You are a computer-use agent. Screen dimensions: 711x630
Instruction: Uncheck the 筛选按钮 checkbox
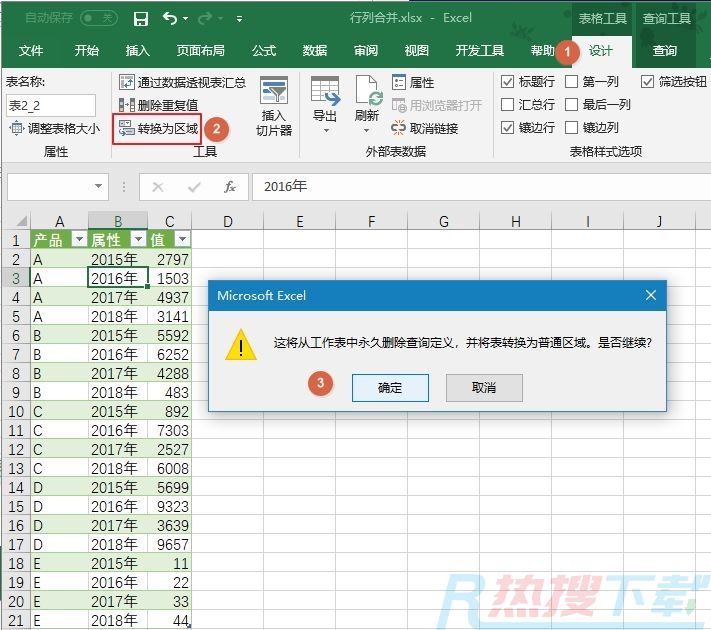647,82
